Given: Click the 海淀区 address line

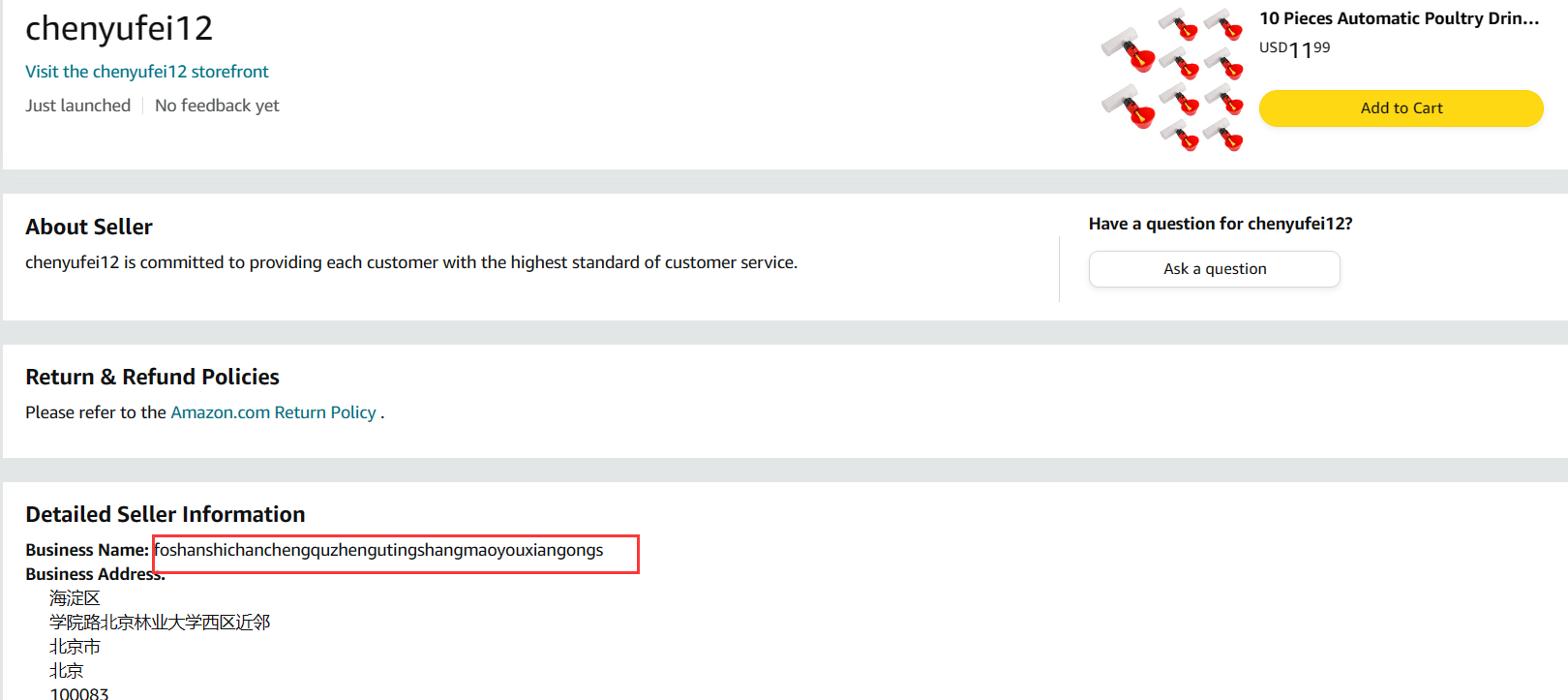Looking at the screenshot, I should tap(75, 598).
